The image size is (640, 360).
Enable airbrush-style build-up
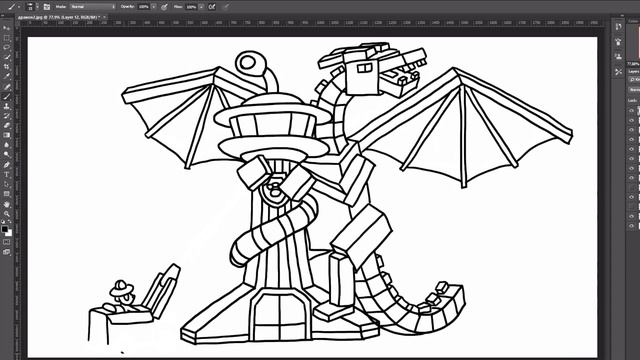click(x=212, y=7)
